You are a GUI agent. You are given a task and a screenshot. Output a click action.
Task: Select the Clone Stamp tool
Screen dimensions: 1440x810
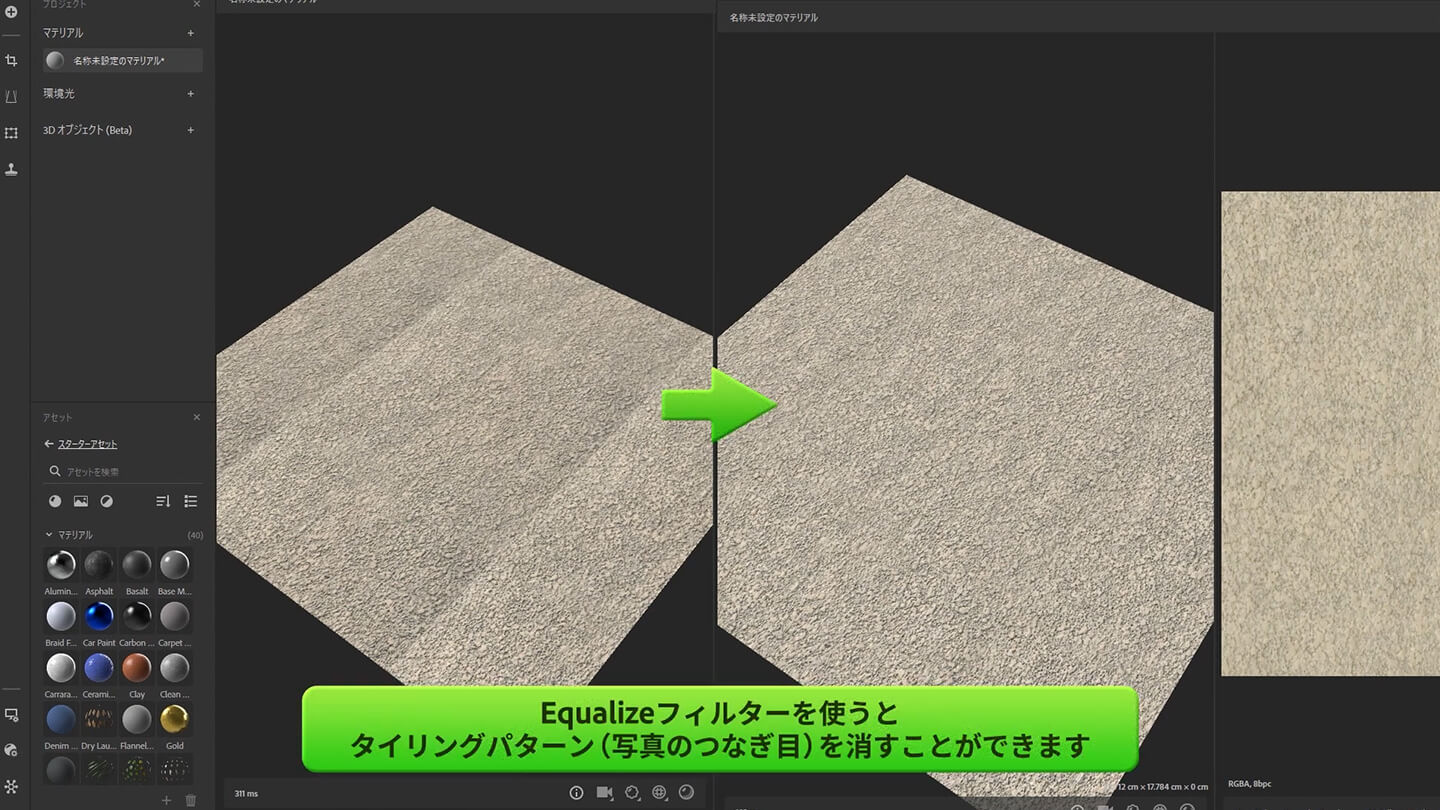click(x=12, y=169)
